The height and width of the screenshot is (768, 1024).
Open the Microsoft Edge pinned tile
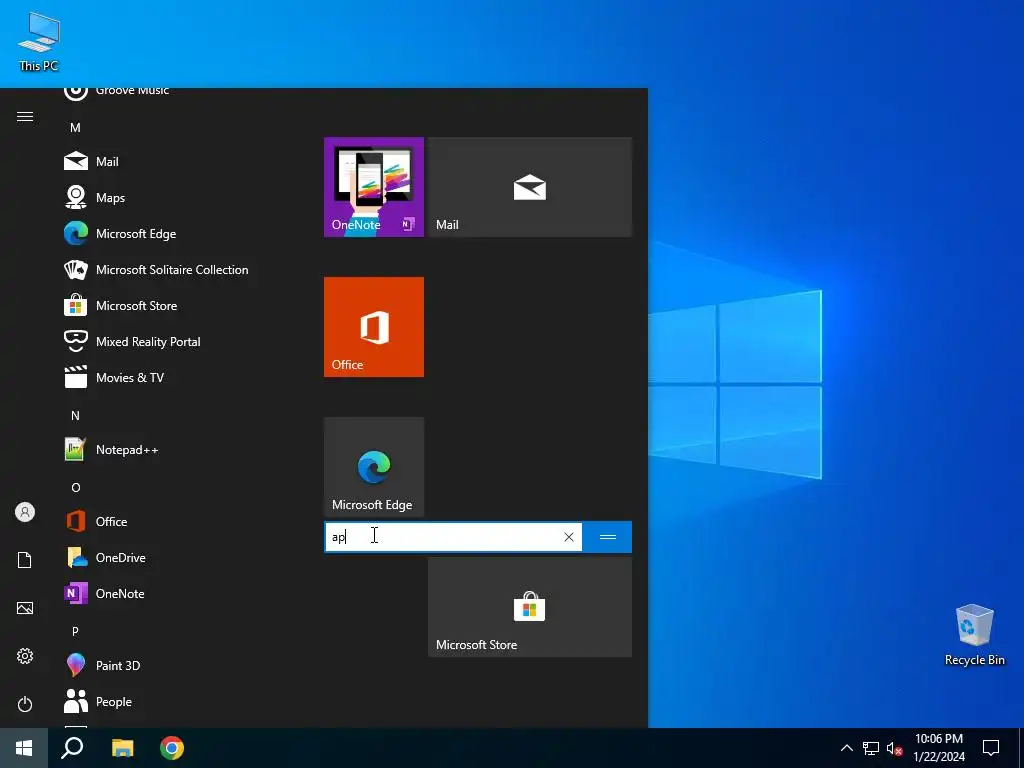pos(374,467)
